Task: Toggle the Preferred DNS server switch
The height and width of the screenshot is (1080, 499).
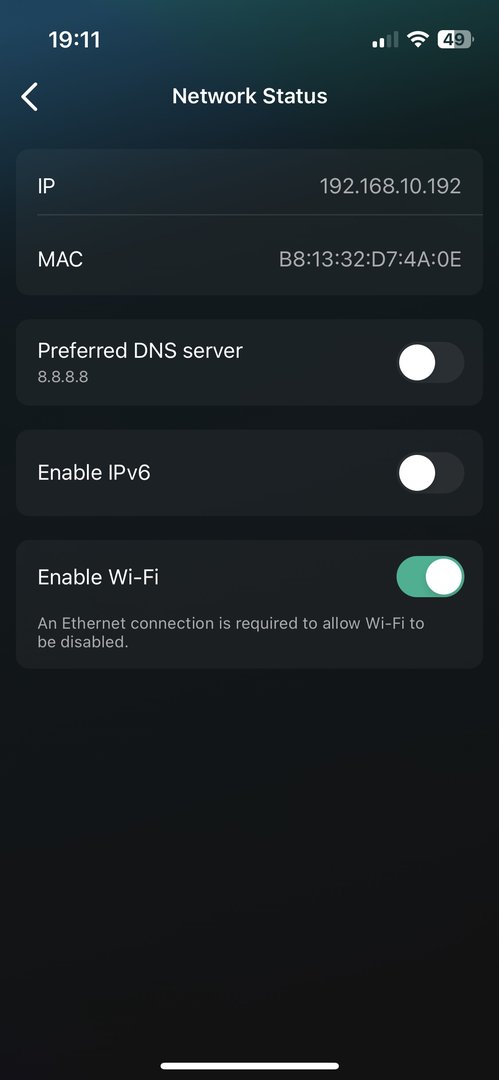Action: tap(430, 362)
